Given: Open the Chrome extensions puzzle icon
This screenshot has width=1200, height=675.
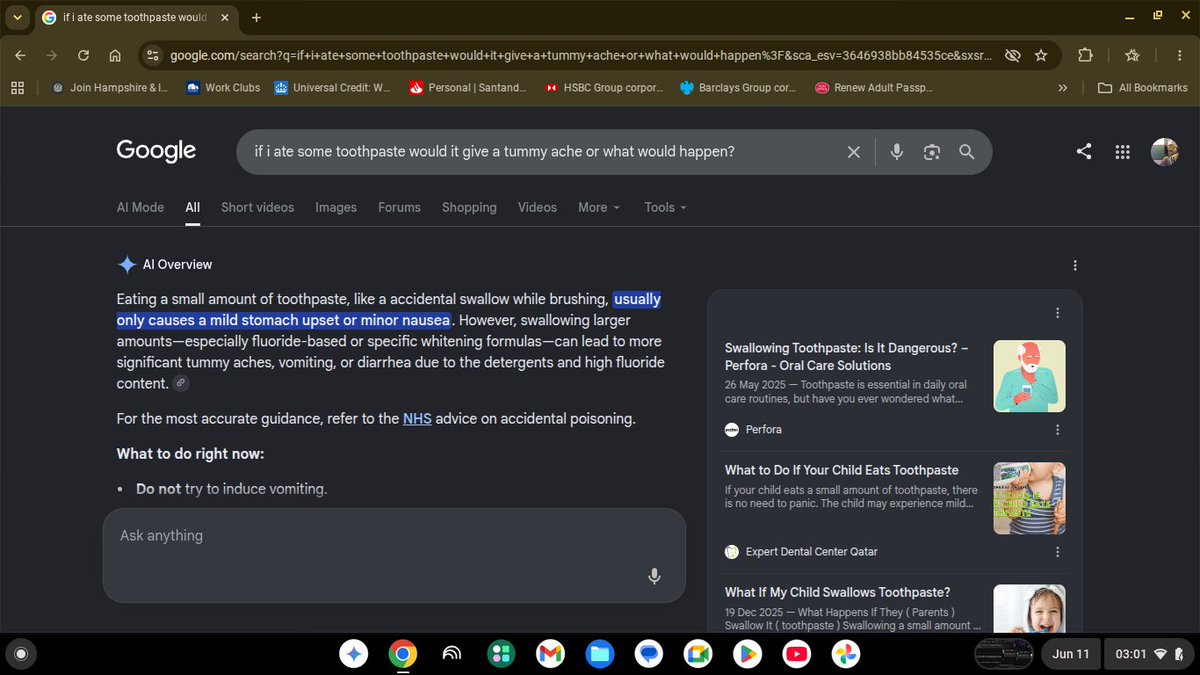Looking at the screenshot, I should pyautogui.click(x=1086, y=56).
